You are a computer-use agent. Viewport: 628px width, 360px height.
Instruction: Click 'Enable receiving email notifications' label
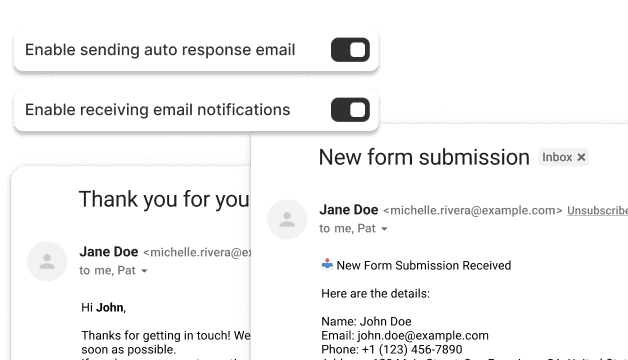(x=157, y=110)
